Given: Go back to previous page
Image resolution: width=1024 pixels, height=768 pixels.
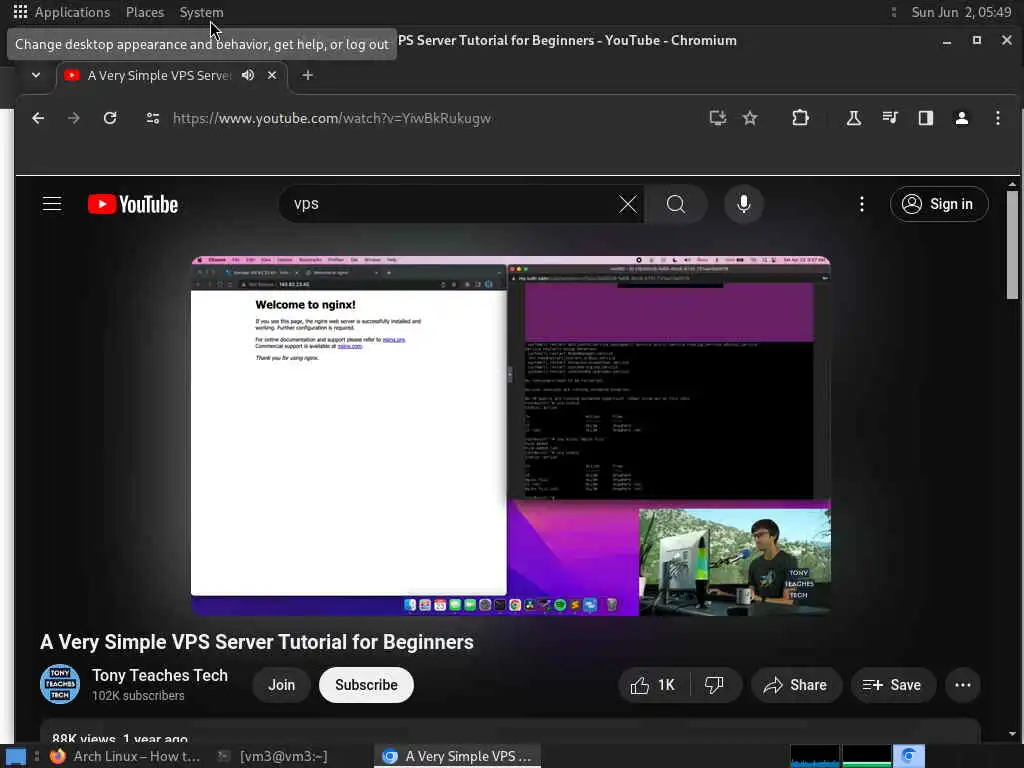Looking at the screenshot, I should tap(39, 118).
